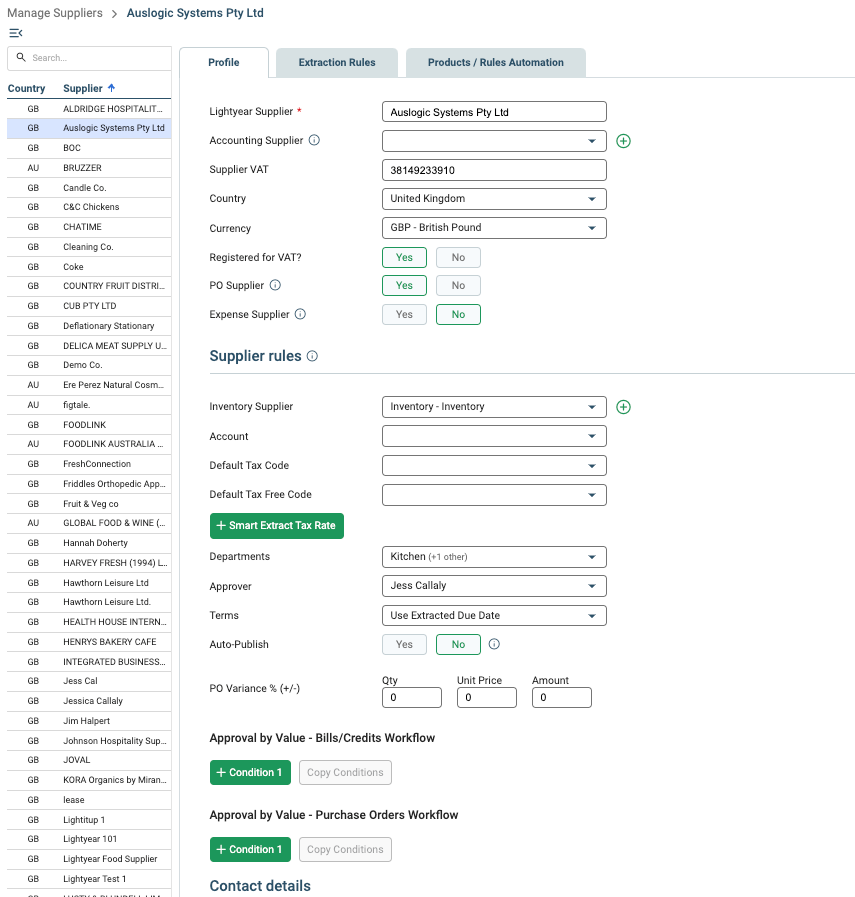
Task: Add Condition 1 for Bills/Credits Workflow
Action: pyautogui.click(x=250, y=772)
